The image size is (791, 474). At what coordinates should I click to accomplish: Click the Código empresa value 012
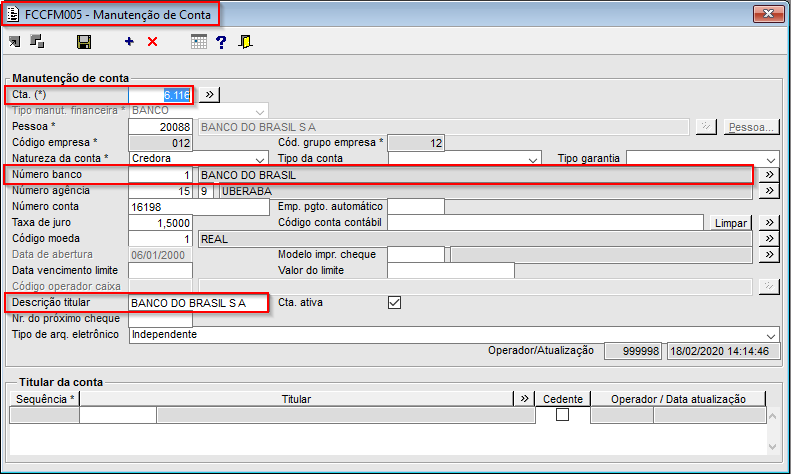pyautogui.click(x=160, y=143)
